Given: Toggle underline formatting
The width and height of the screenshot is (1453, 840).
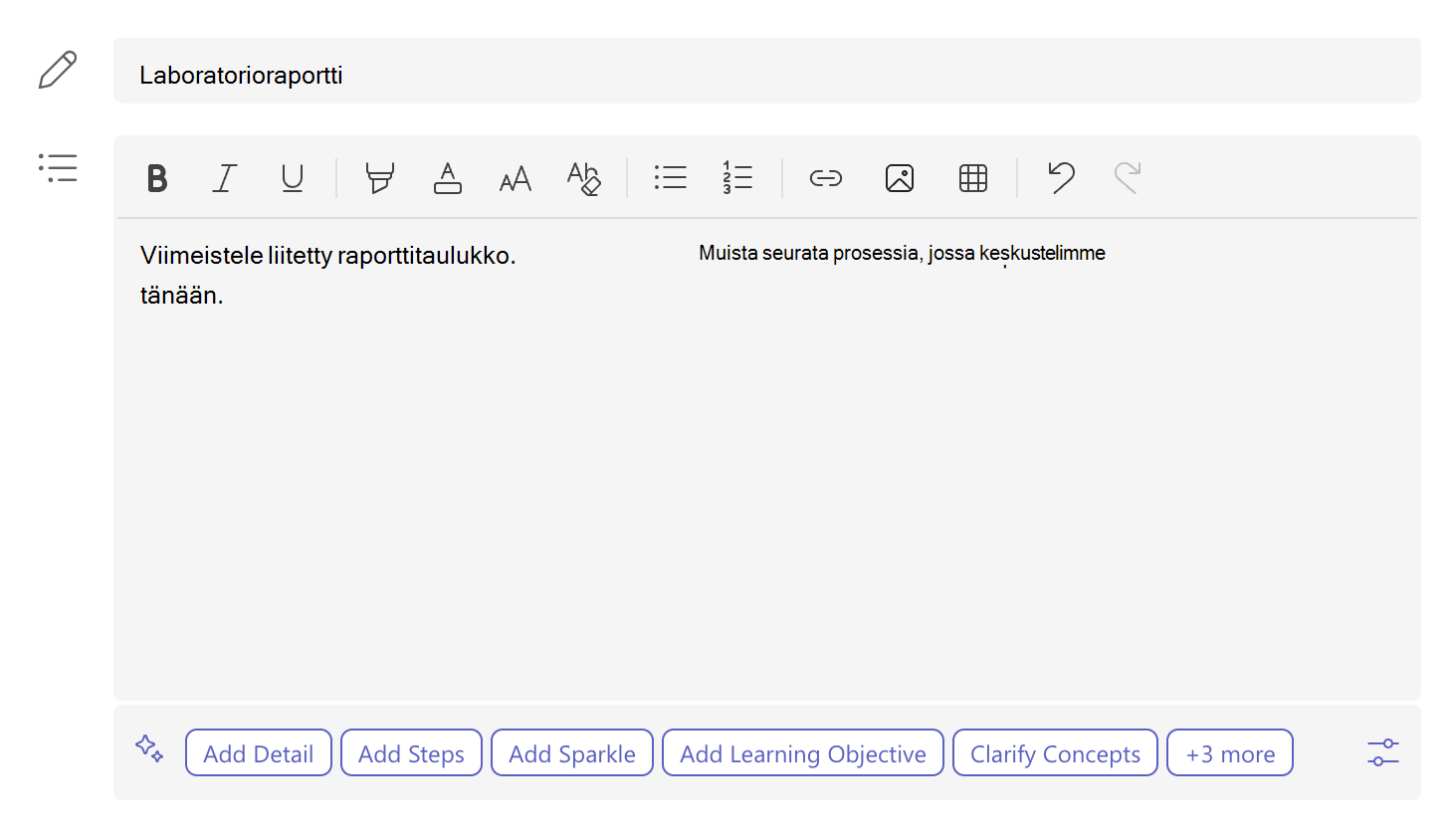Looking at the screenshot, I should click(293, 178).
